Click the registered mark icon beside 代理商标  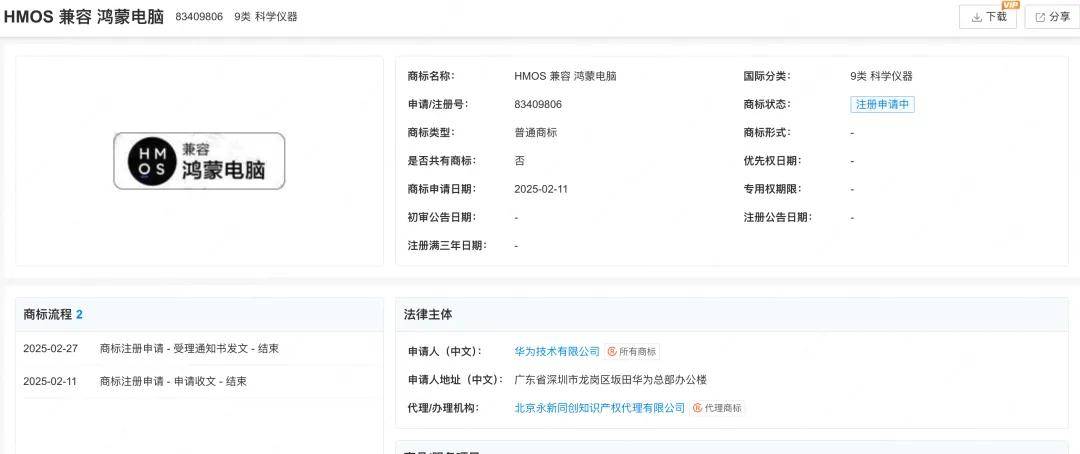click(x=698, y=408)
